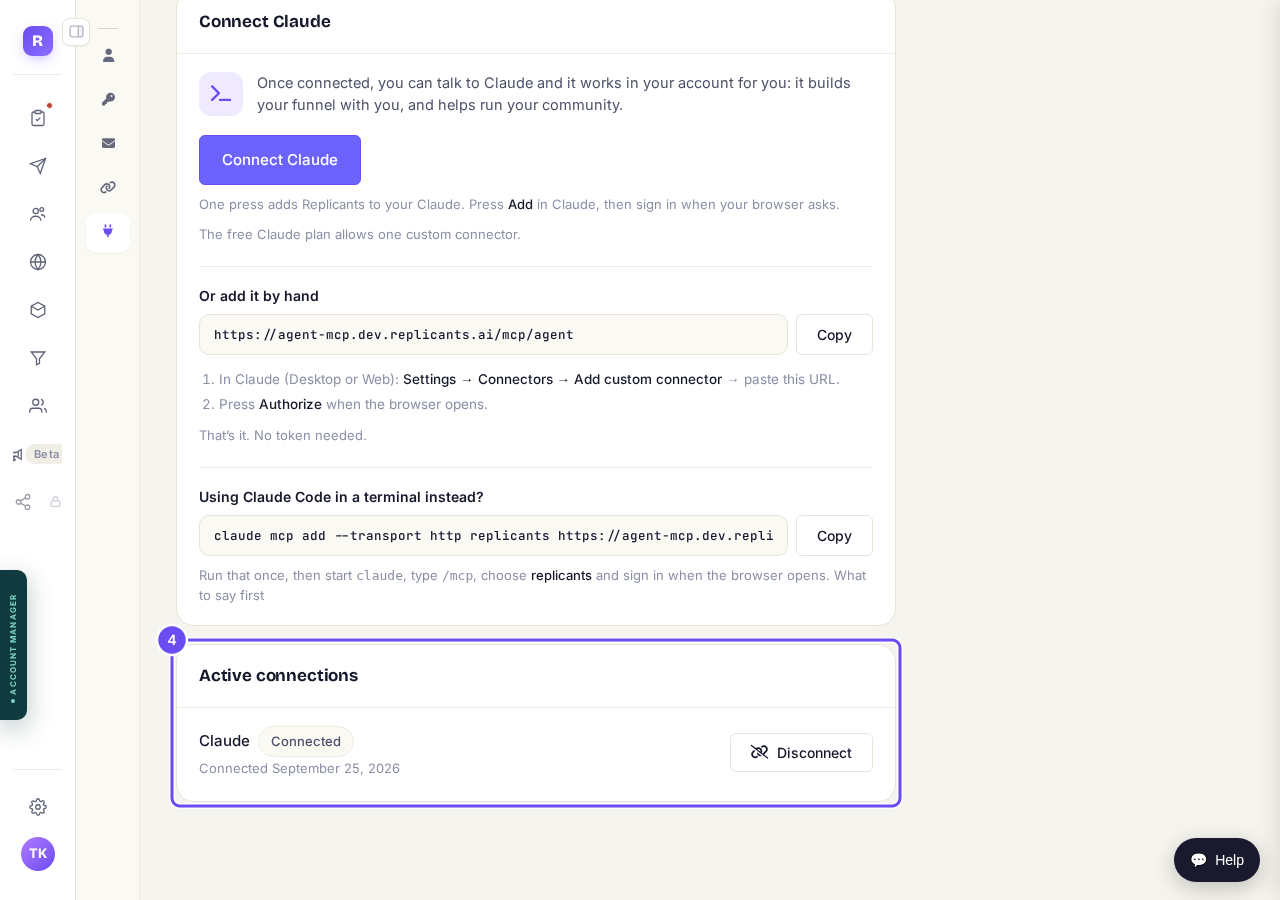This screenshot has width=1280, height=900.
Task: Open the funnel filter icon
Action: (x=38, y=358)
